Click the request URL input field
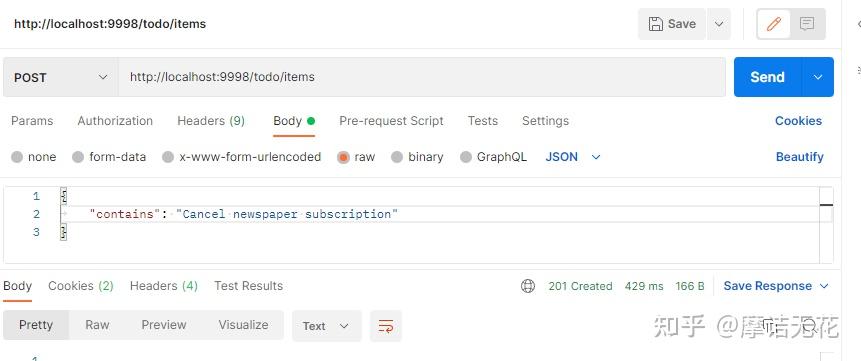This screenshot has width=861, height=361. (422, 77)
